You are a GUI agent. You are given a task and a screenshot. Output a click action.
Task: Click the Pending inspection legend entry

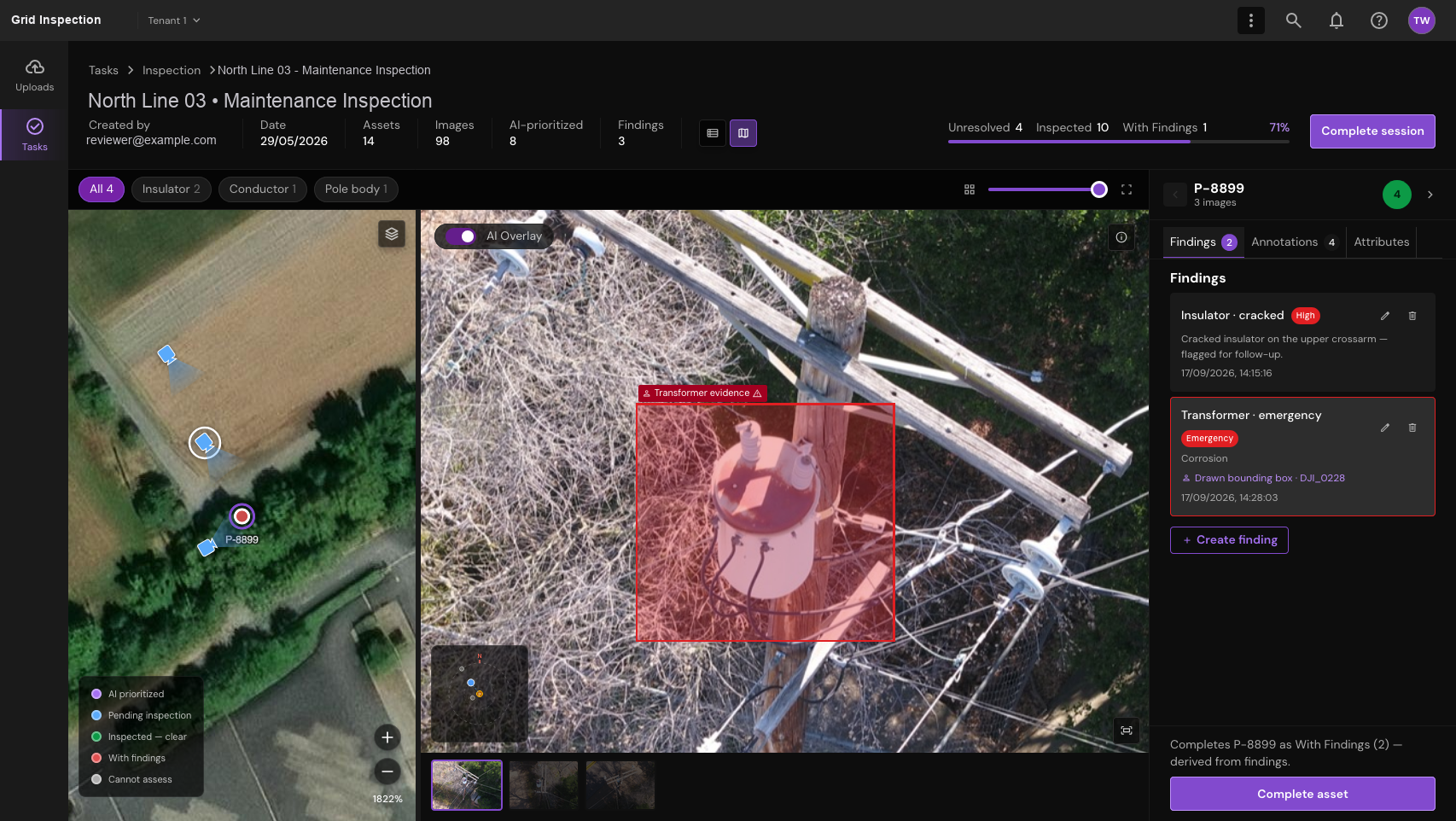142,715
